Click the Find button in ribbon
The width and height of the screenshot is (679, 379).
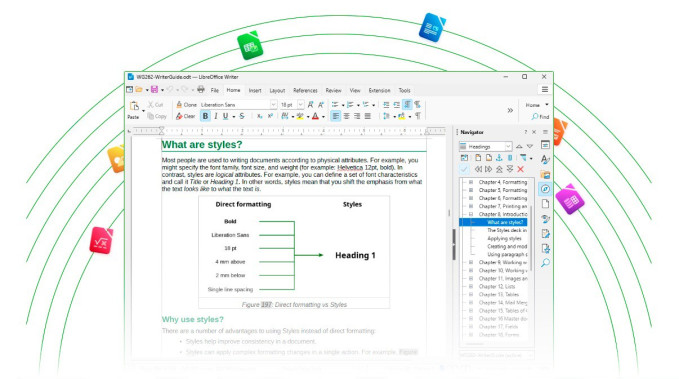[x=540, y=117]
